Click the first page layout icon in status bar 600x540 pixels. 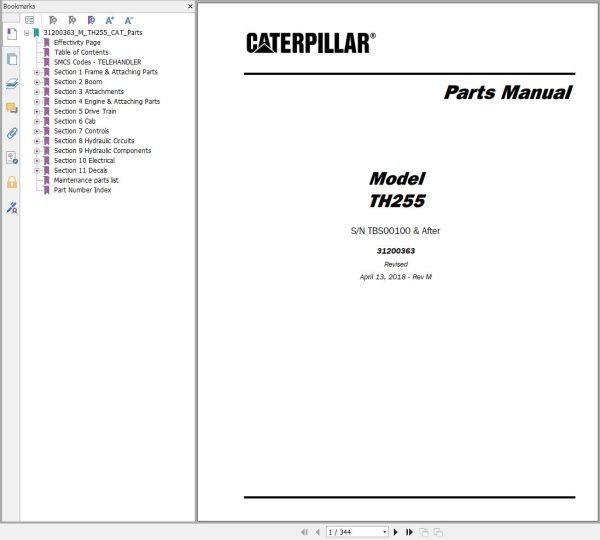[424, 532]
